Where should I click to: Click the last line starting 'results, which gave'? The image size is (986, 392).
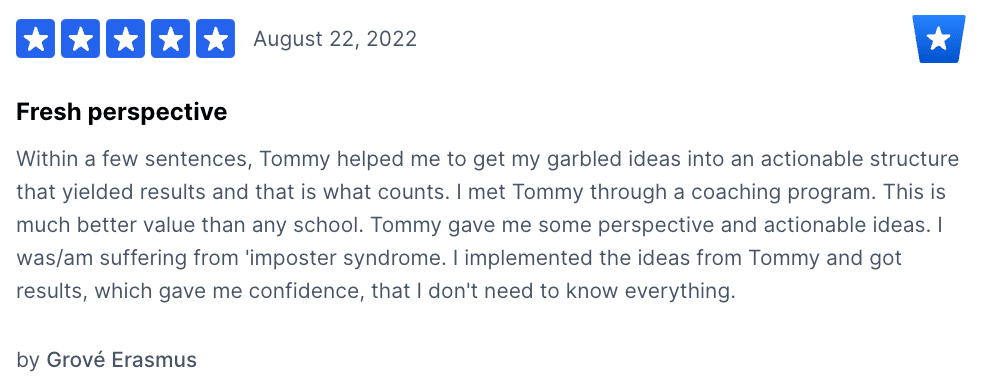[375, 292]
